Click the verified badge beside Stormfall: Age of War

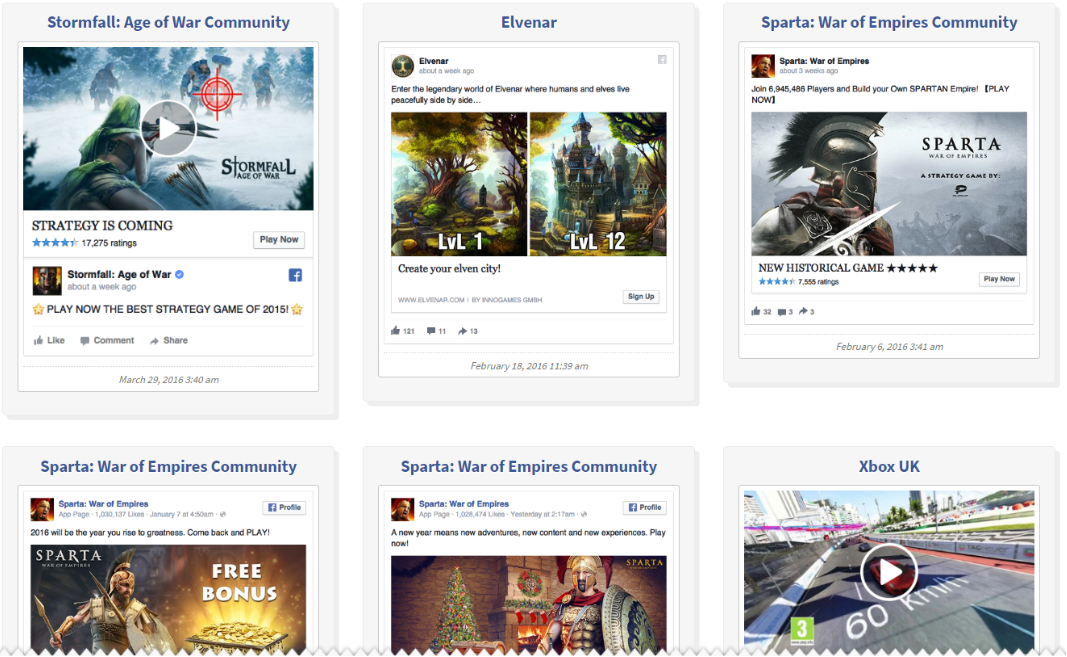point(180,274)
